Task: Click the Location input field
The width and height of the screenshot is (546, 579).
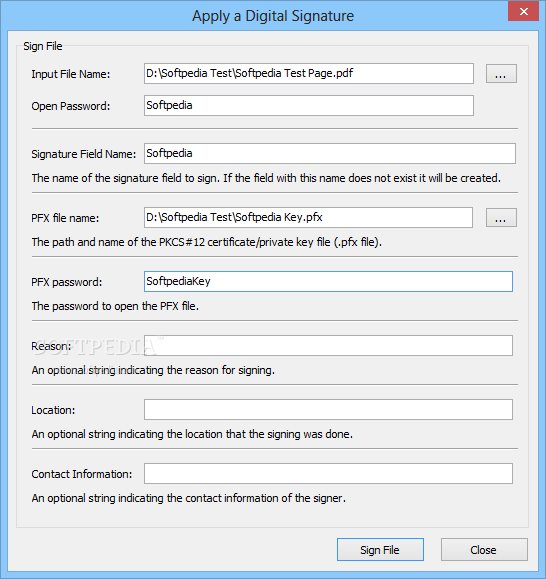Action: pyautogui.click(x=328, y=410)
